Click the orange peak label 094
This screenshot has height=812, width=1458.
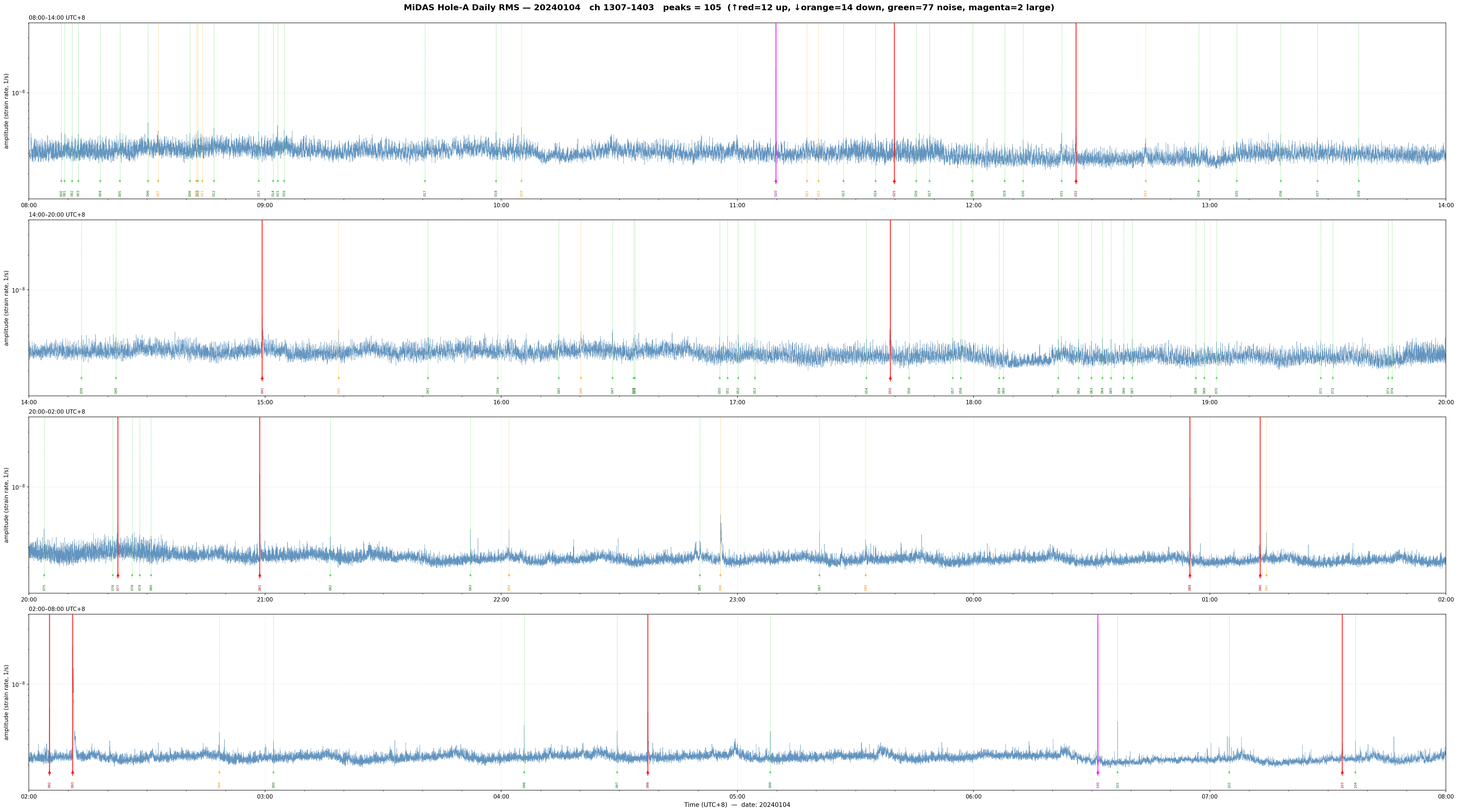point(219,785)
